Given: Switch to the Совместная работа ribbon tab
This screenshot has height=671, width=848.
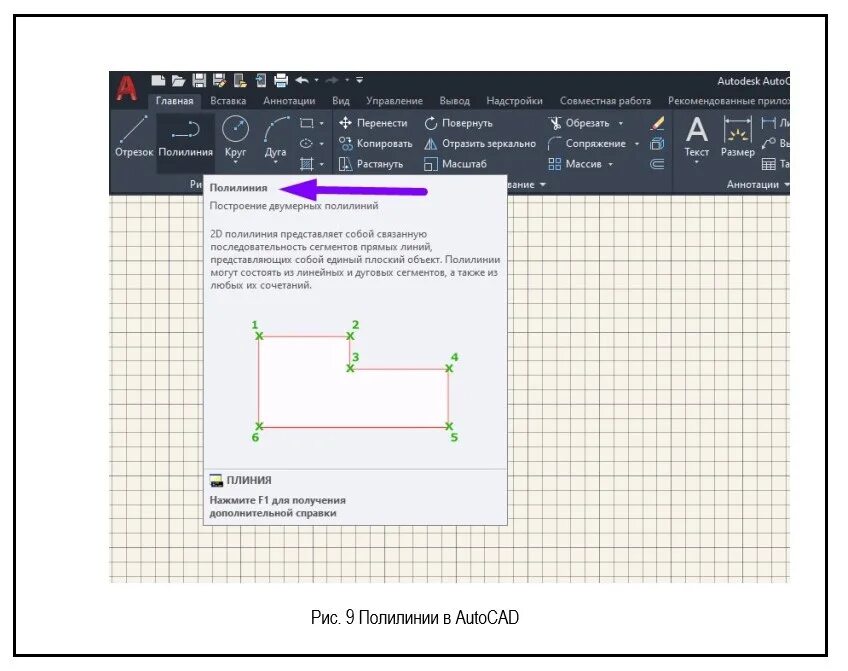Looking at the screenshot, I should (x=605, y=101).
